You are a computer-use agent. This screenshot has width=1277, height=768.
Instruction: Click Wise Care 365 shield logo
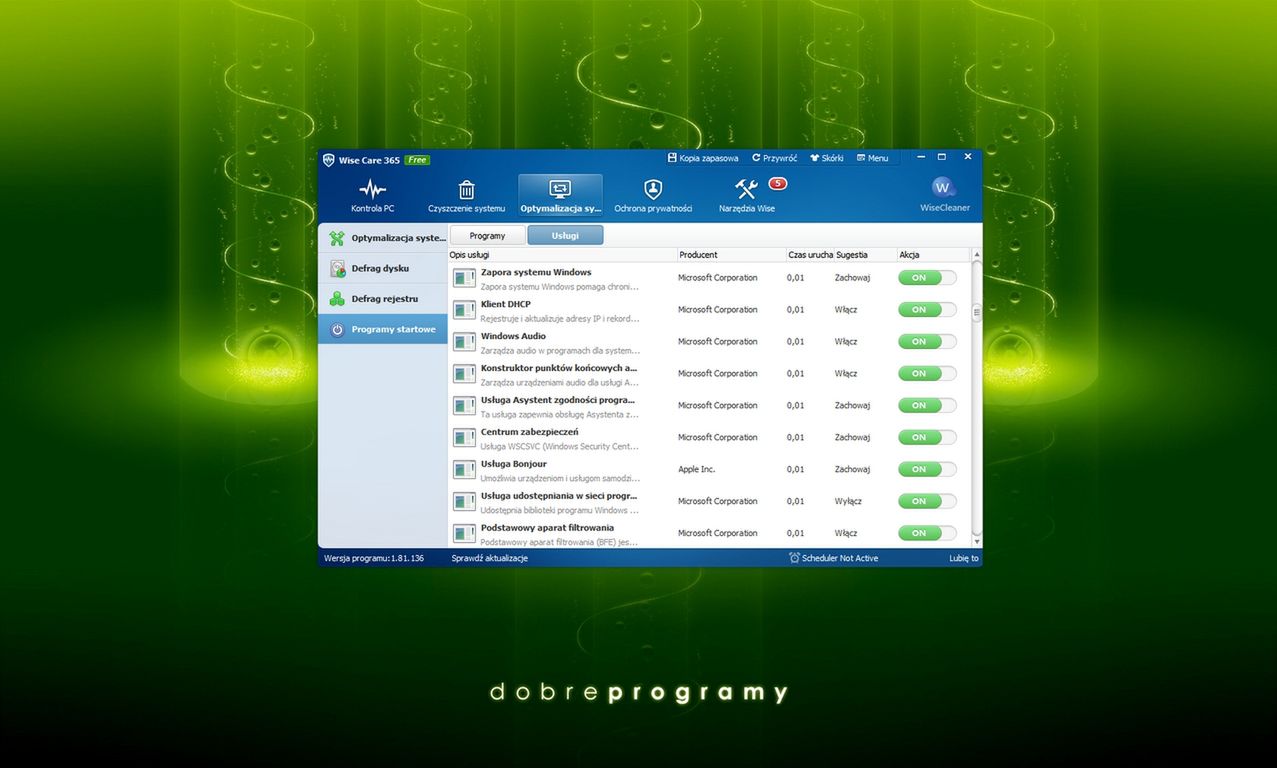[x=328, y=160]
